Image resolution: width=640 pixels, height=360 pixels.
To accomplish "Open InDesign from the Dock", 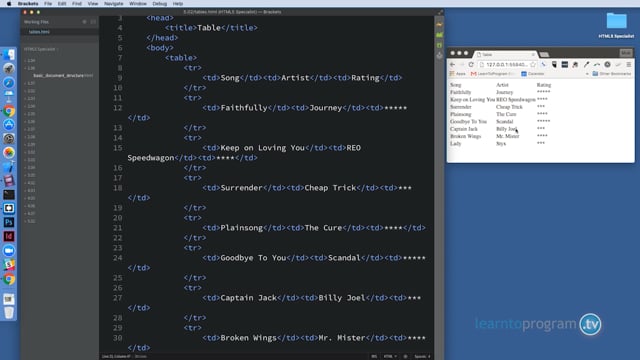I will pyautogui.click(x=9, y=236).
